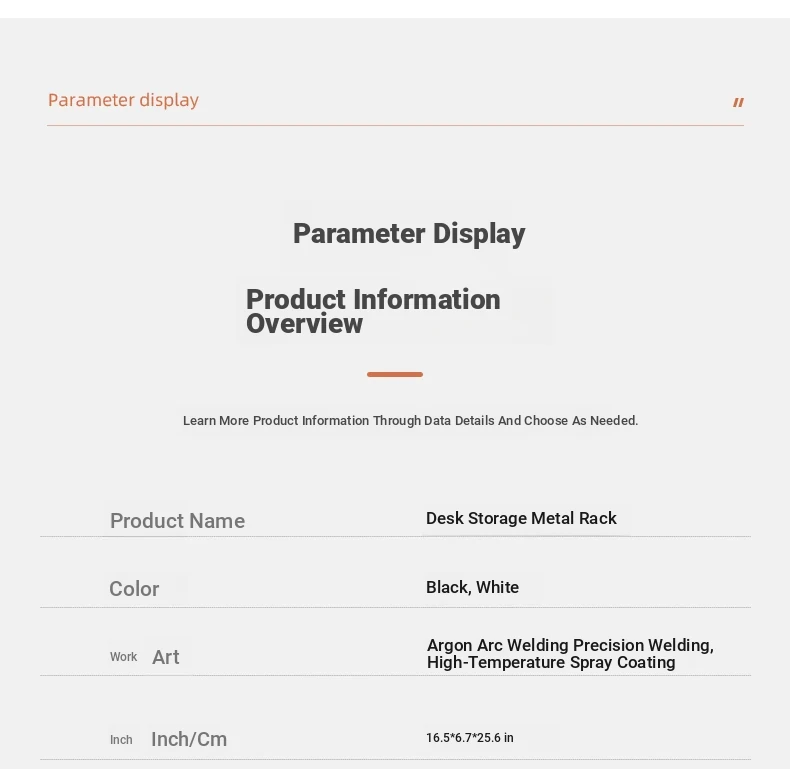Image resolution: width=790 pixels, height=769 pixels.
Task: Click the small 'Inch' label text
Action: click(121, 740)
